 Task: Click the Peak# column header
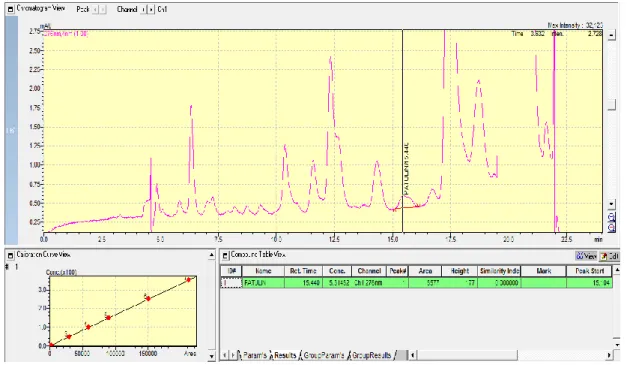[x=397, y=271]
